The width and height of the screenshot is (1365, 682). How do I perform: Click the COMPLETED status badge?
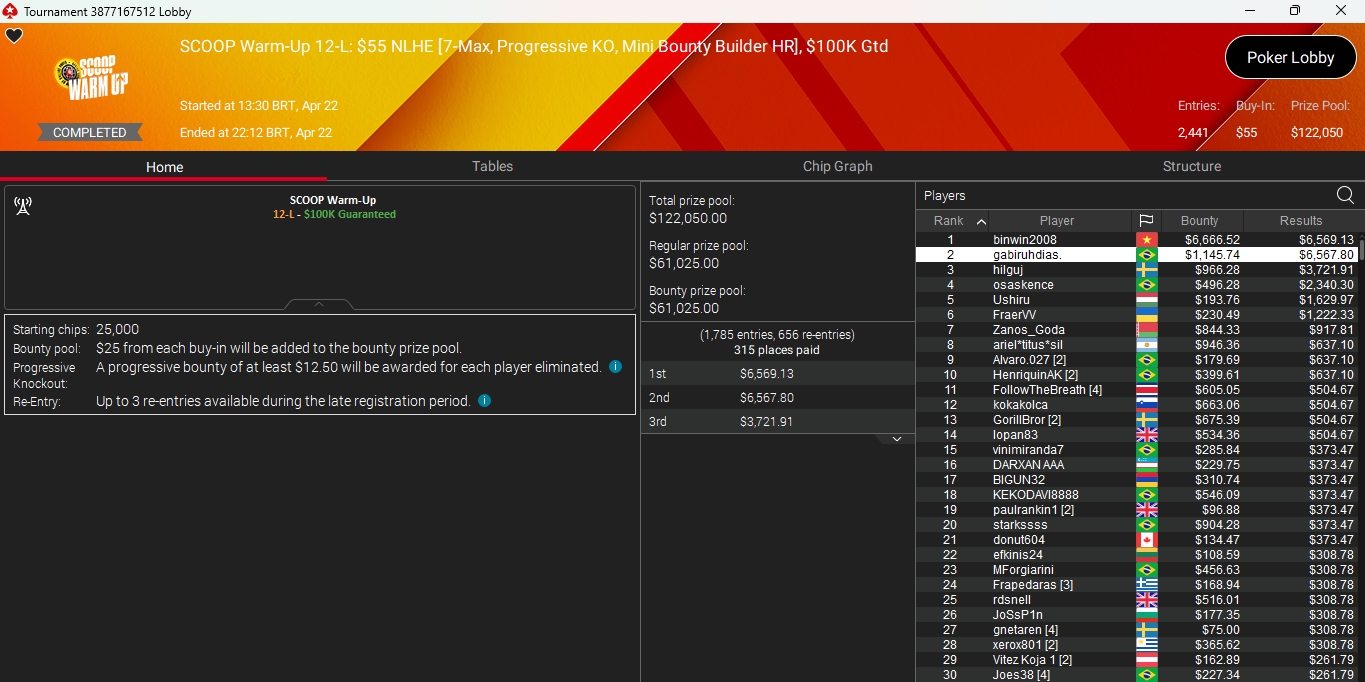pos(90,132)
